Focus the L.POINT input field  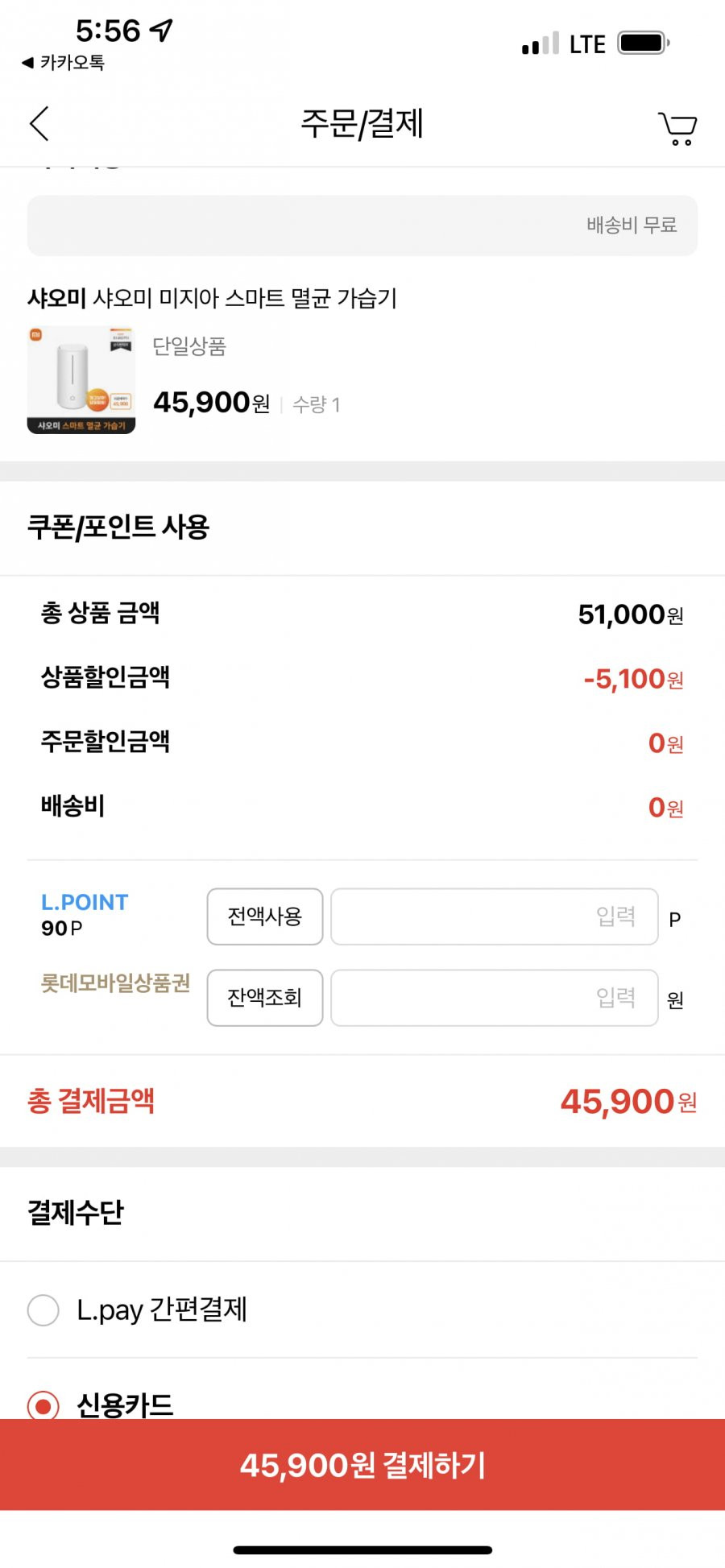click(495, 916)
